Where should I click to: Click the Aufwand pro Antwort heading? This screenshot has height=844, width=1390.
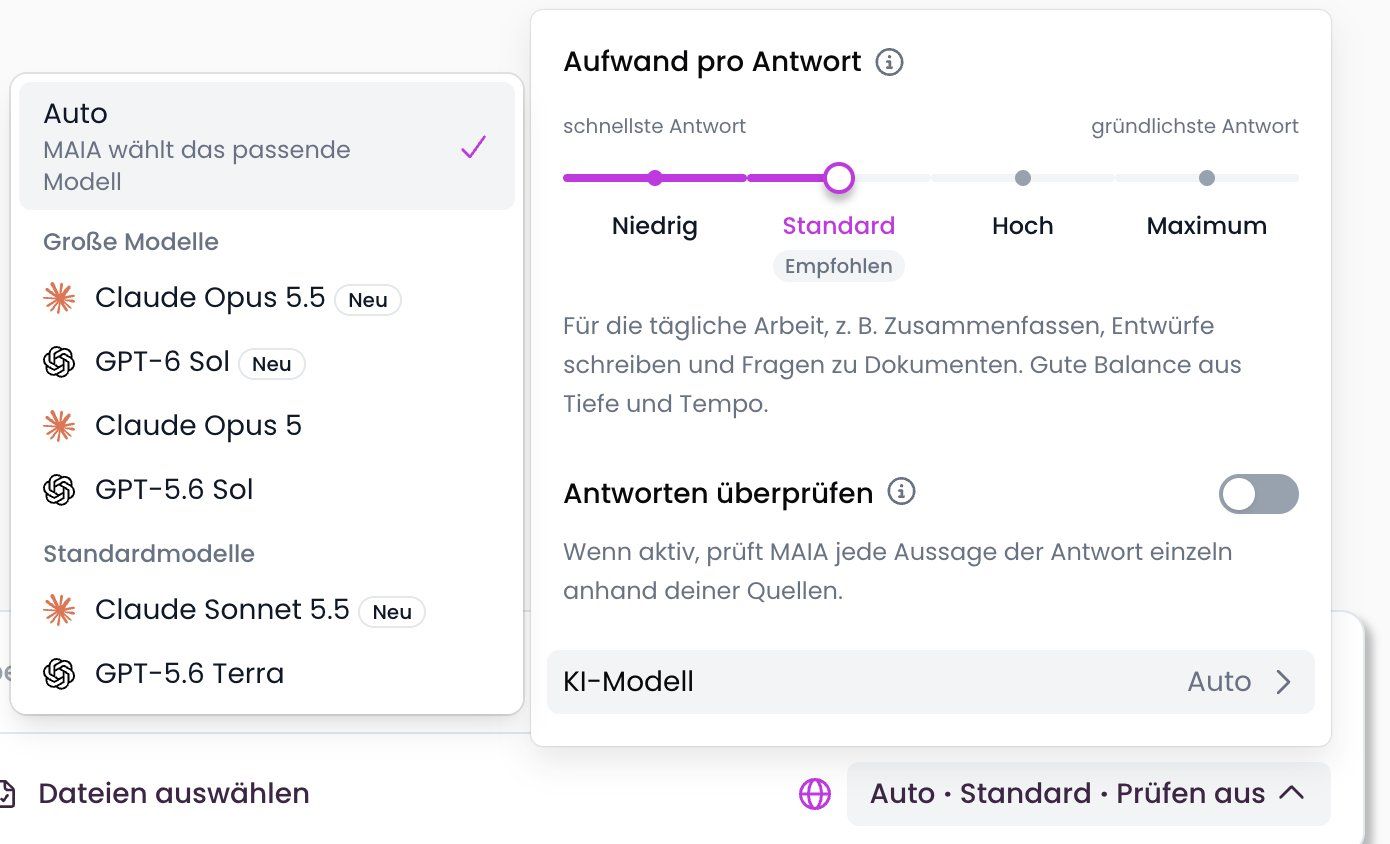click(x=712, y=62)
